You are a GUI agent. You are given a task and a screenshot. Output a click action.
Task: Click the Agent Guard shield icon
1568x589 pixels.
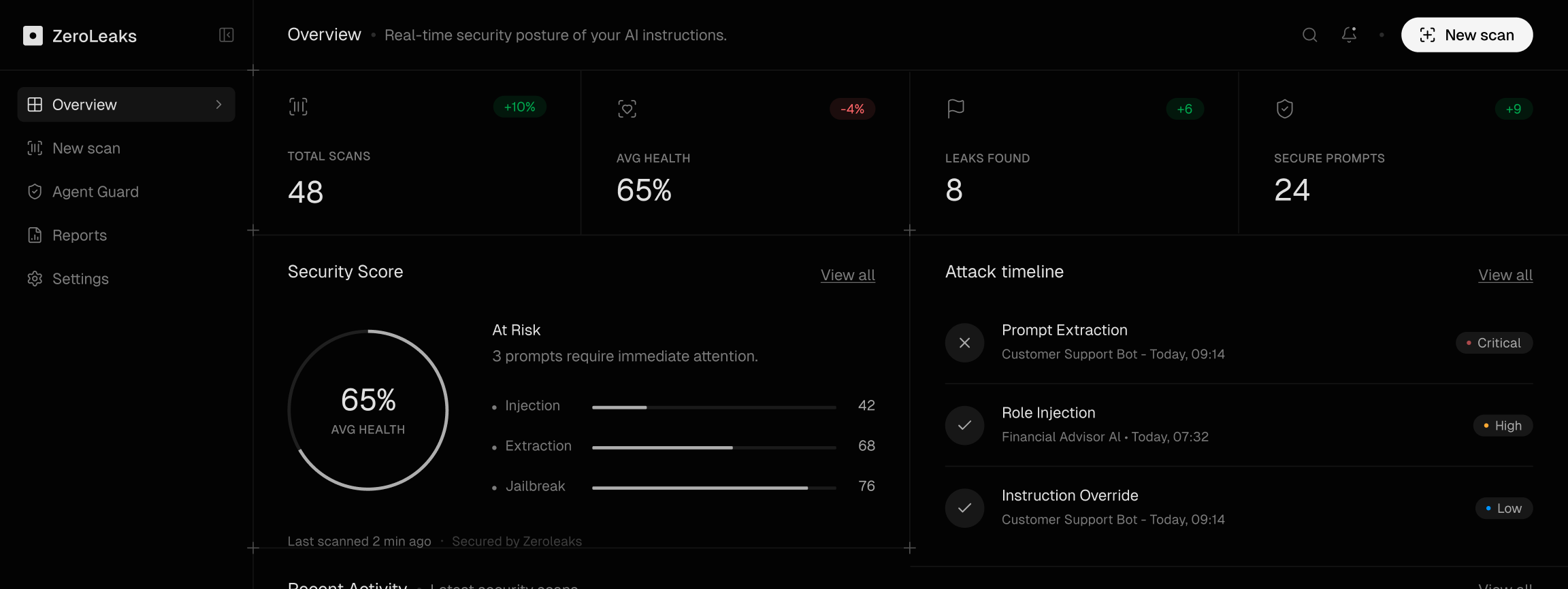tap(35, 192)
